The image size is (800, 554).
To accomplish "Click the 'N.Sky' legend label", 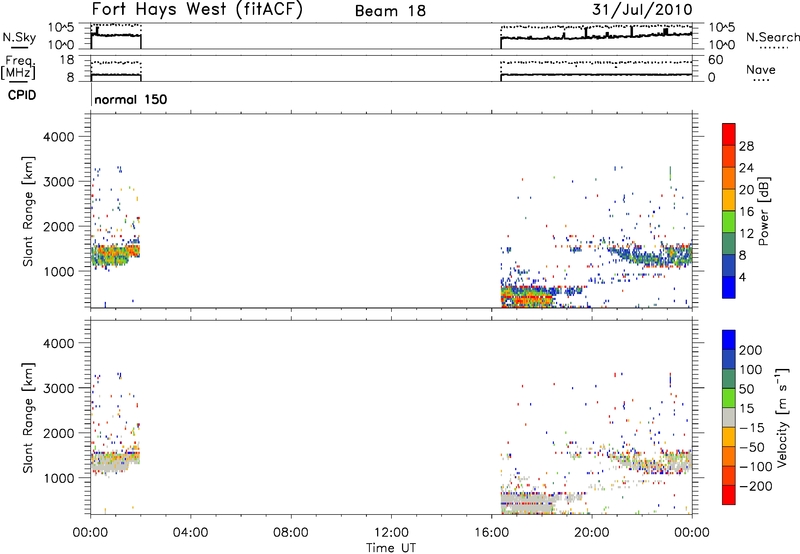I will coord(19,37).
